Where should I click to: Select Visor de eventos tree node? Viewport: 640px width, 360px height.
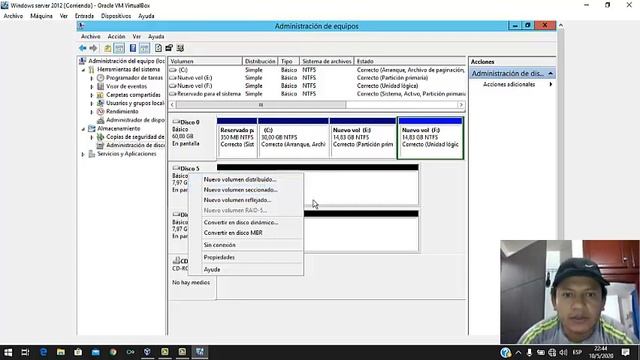126,86
